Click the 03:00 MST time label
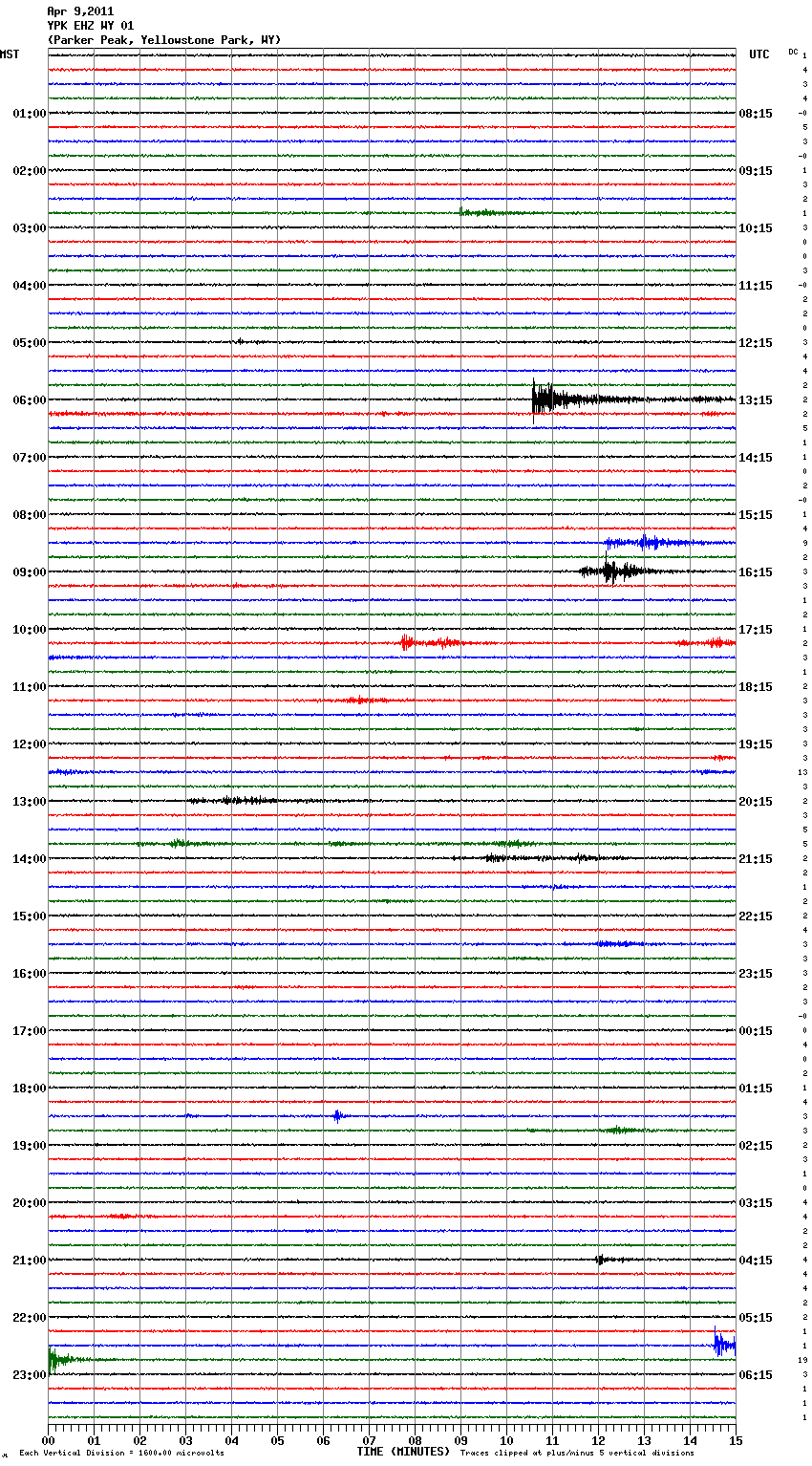Screen dimensions: 812x1466 (30, 228)
